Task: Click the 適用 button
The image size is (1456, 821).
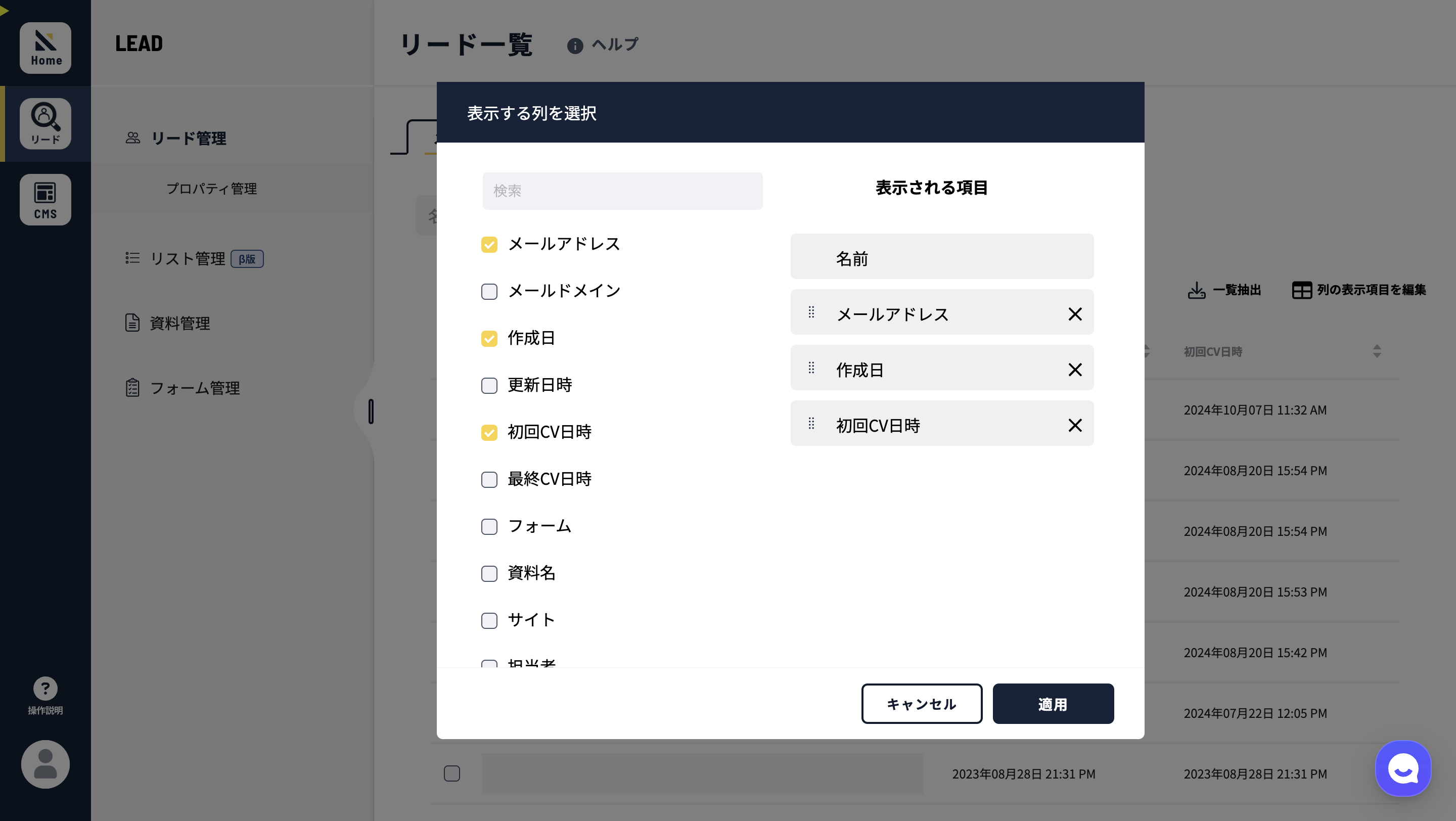Action: tap(1053, 704)
